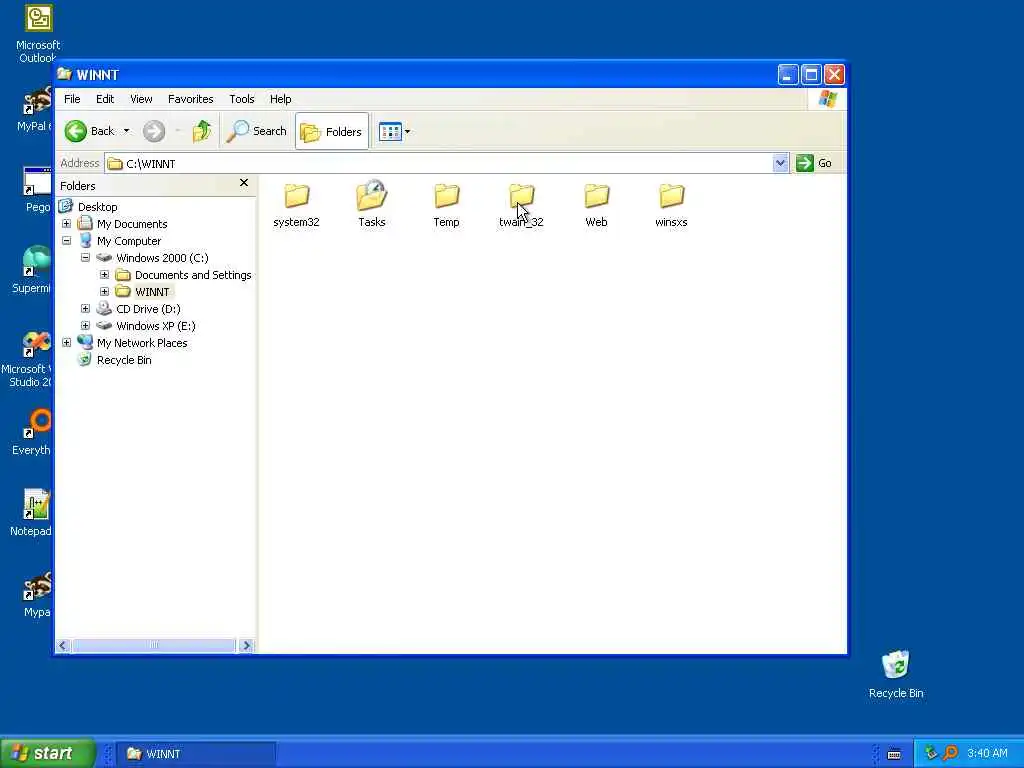Image resolution: width=1024 pixels, height=768 pixels.
Task: Close the Folders pane
Action: coord(244,183)
